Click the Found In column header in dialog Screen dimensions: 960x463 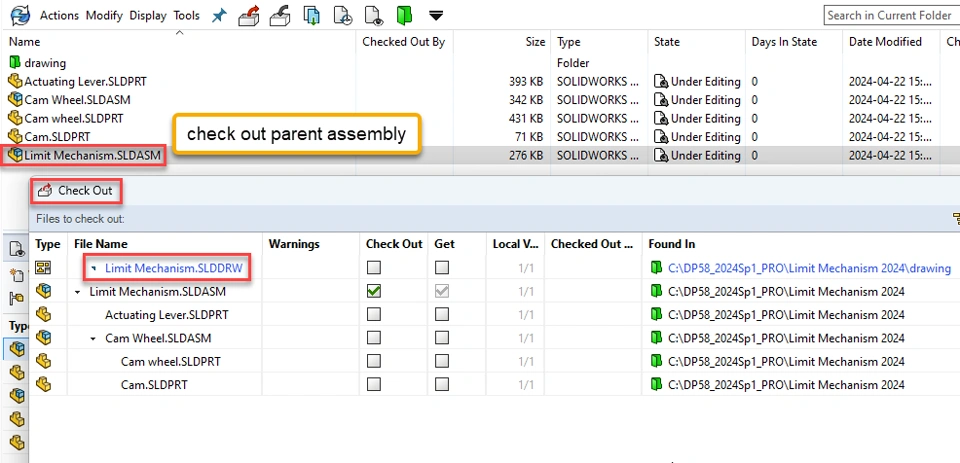[672, 244]
